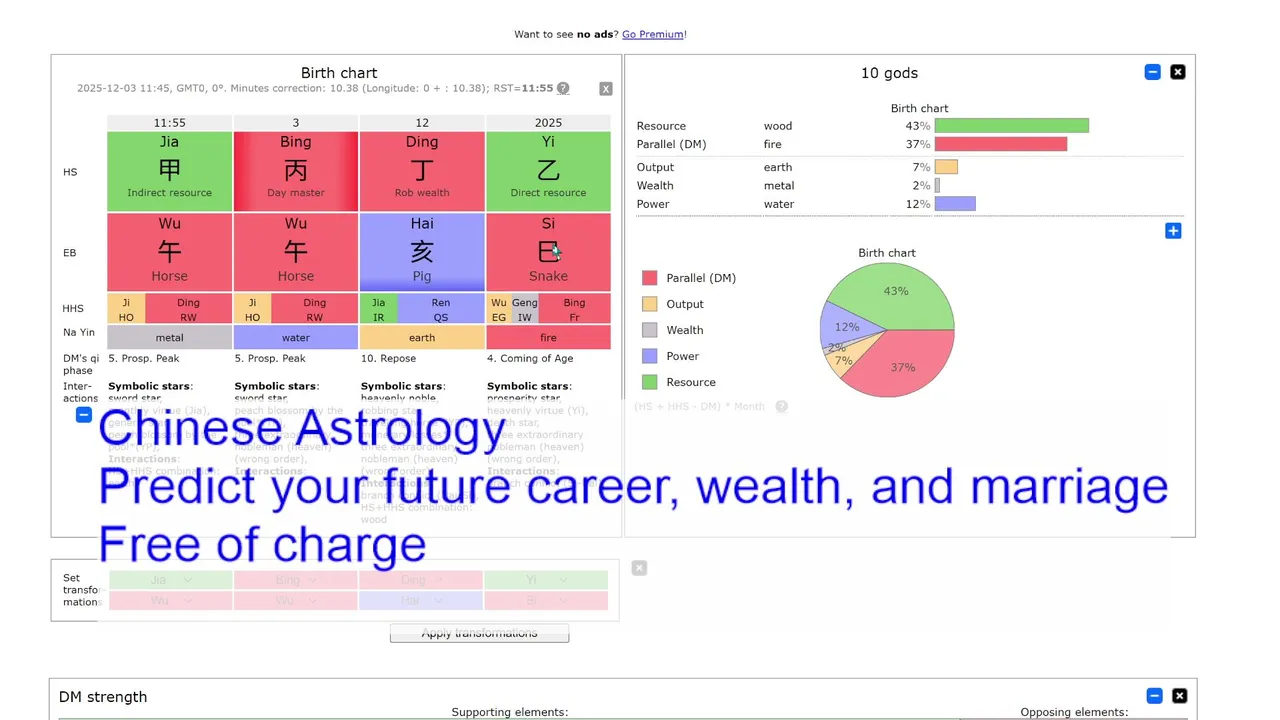Screen dimensions: 1280x720
Task: Close the DM strength panel
Action: (1180, 696)
